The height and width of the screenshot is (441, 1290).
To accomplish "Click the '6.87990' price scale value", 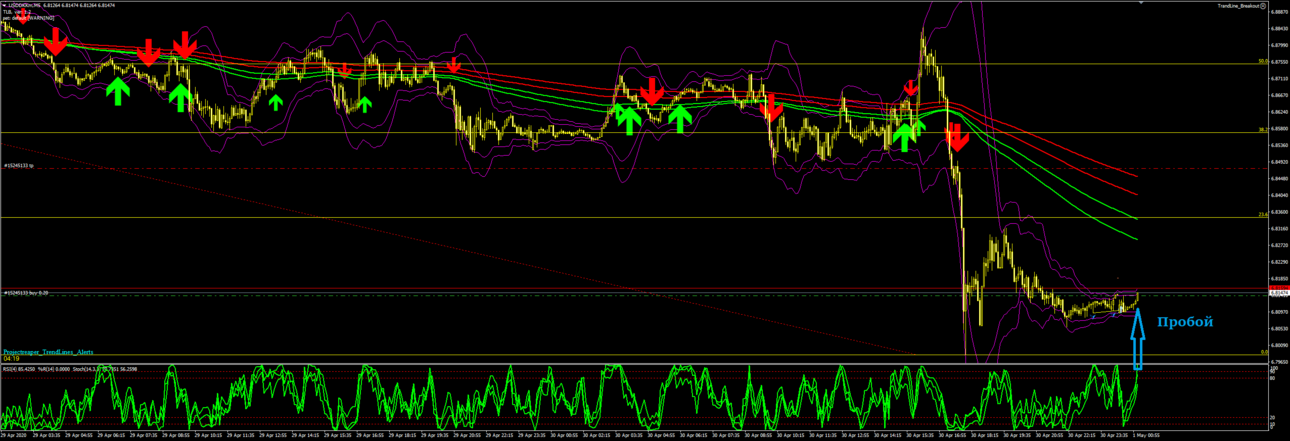I will pos(1279,45).
